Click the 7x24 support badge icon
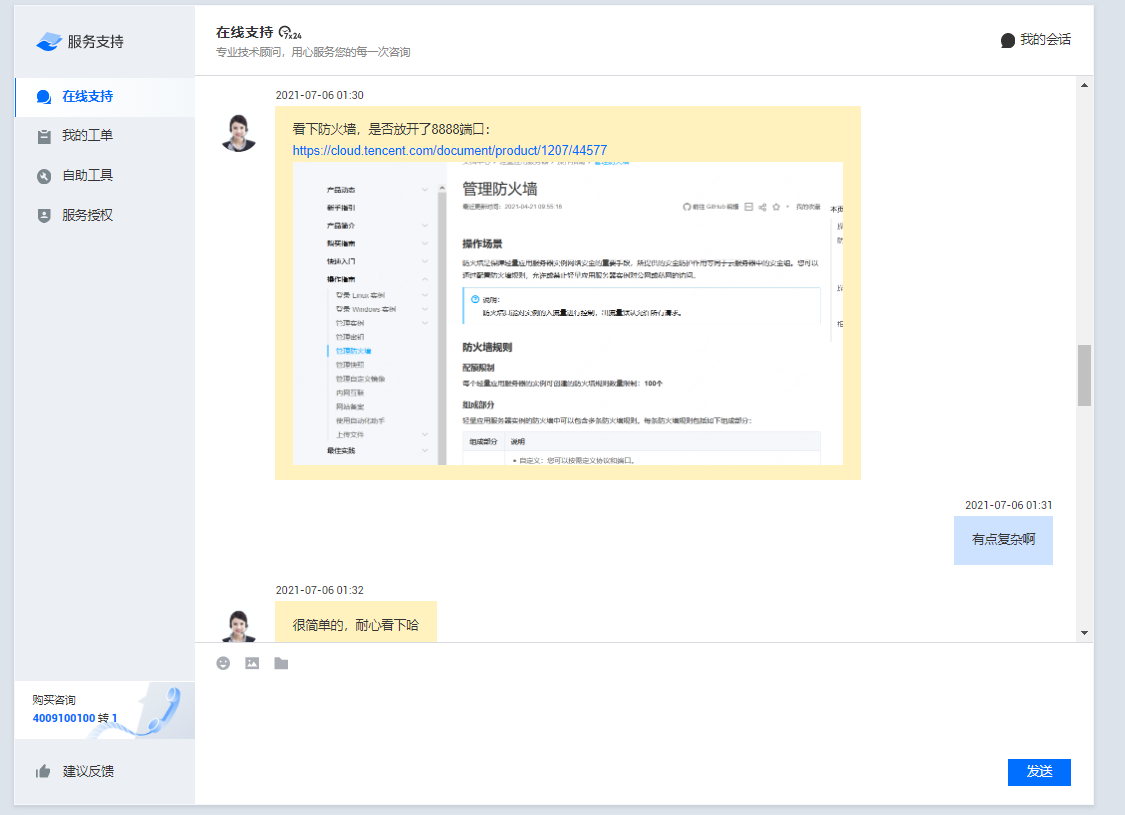The width and height of the screenshot is (1125, 815). click(x=290, y=32)
